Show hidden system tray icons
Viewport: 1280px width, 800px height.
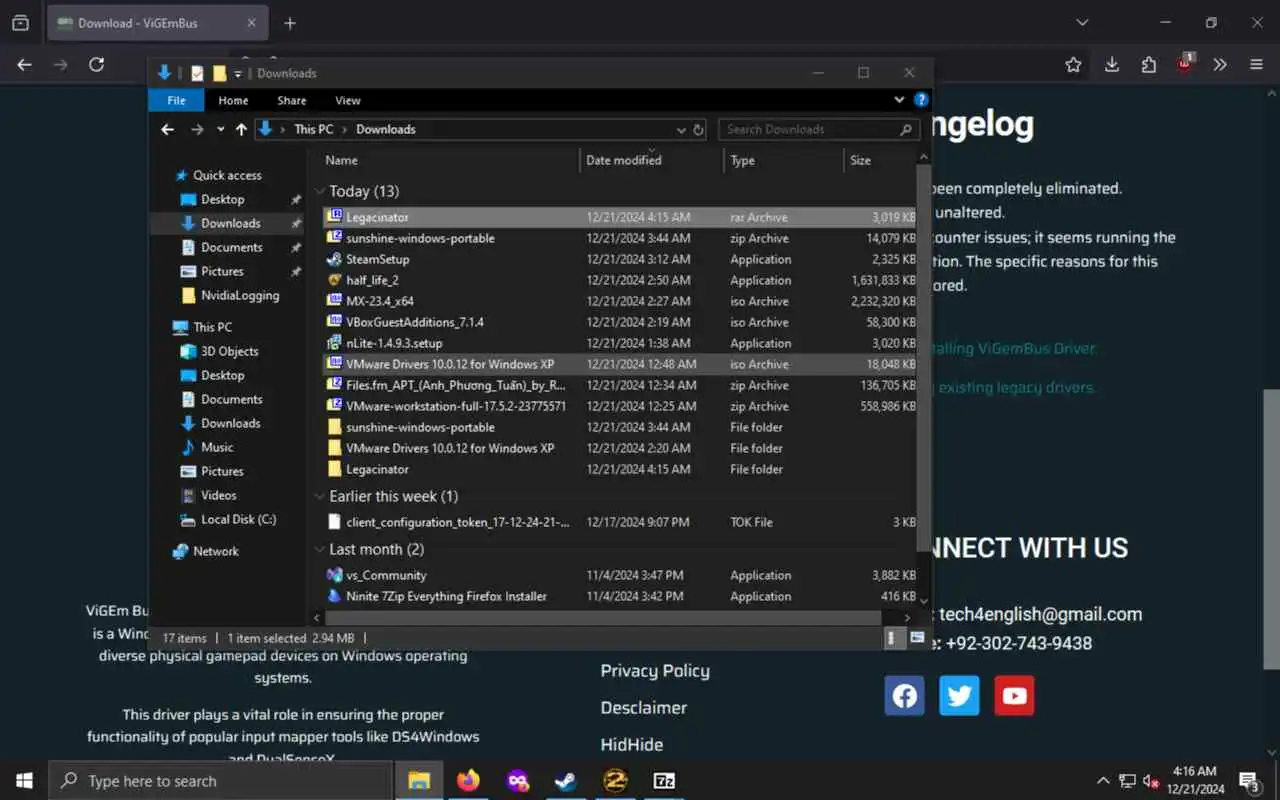click(x=1103, y=781)
